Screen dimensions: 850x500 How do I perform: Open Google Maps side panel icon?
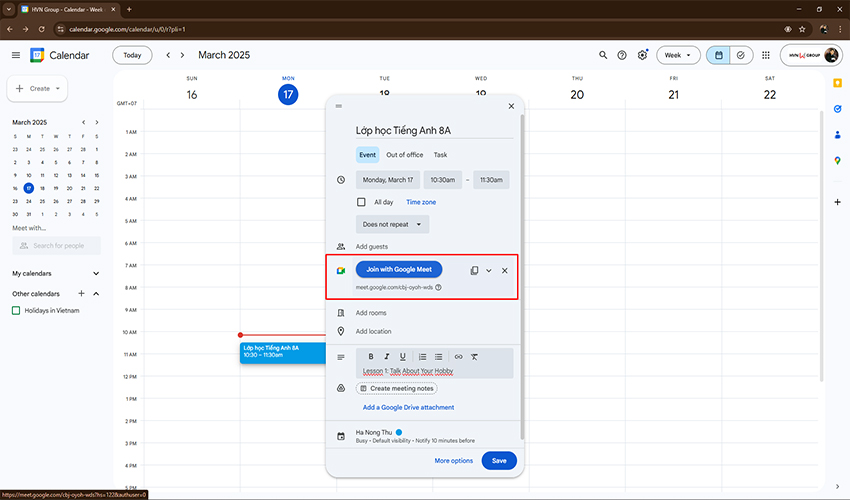pyautogui.click(x=838, y=161)
